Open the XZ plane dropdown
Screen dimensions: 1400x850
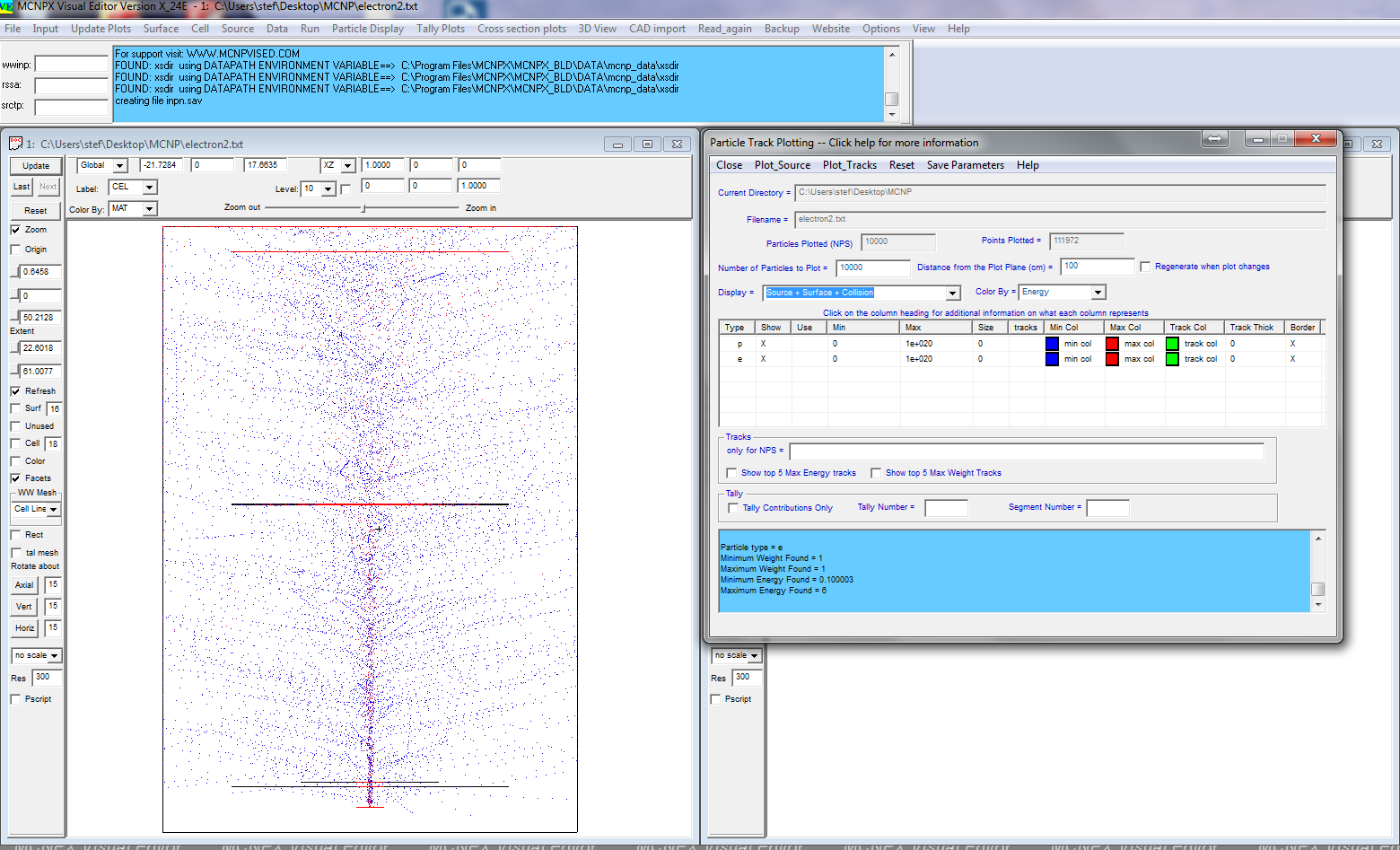tap(347, 166)
